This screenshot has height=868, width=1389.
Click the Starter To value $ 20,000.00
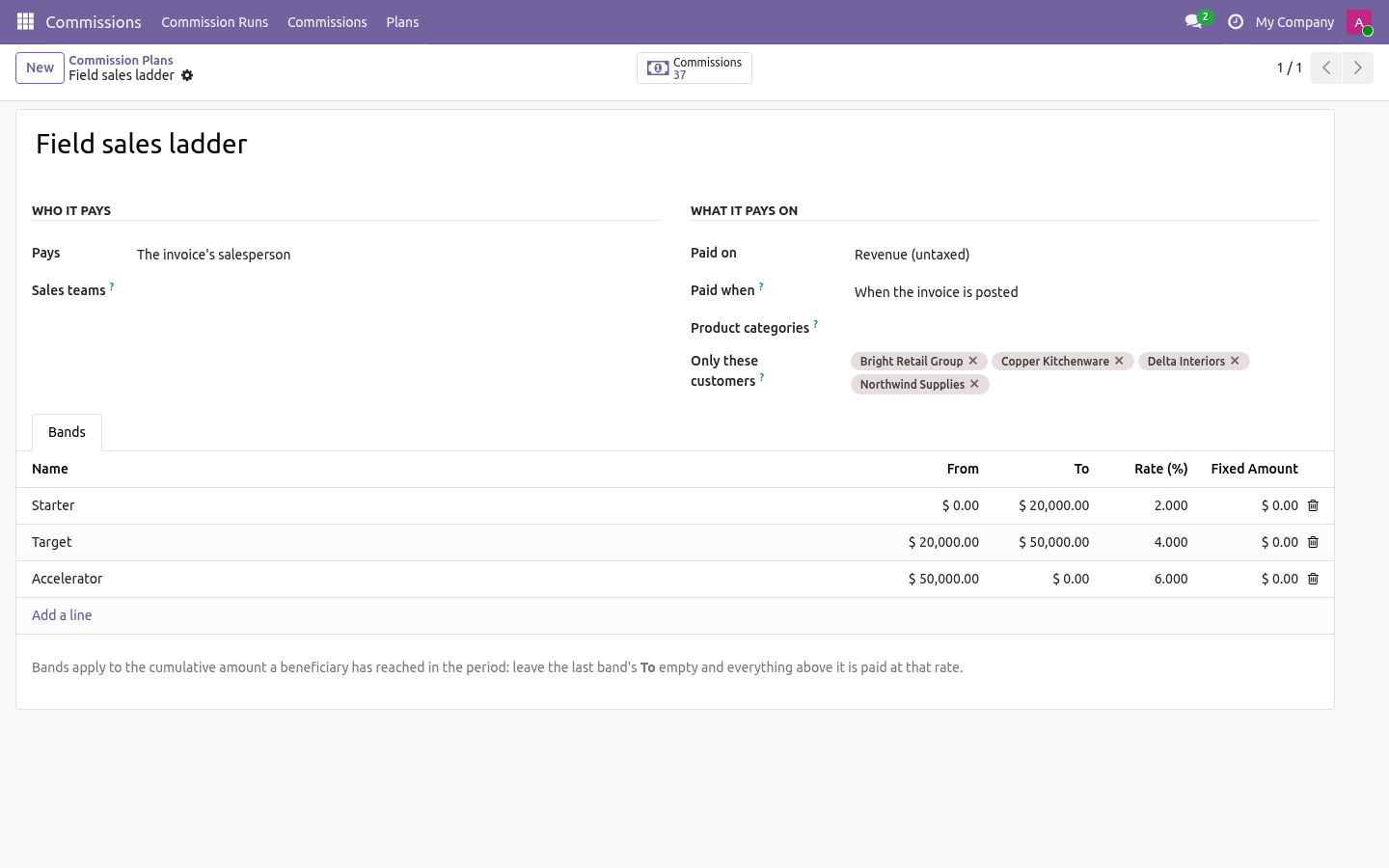pyautogui.click(x=1053, y=505)
